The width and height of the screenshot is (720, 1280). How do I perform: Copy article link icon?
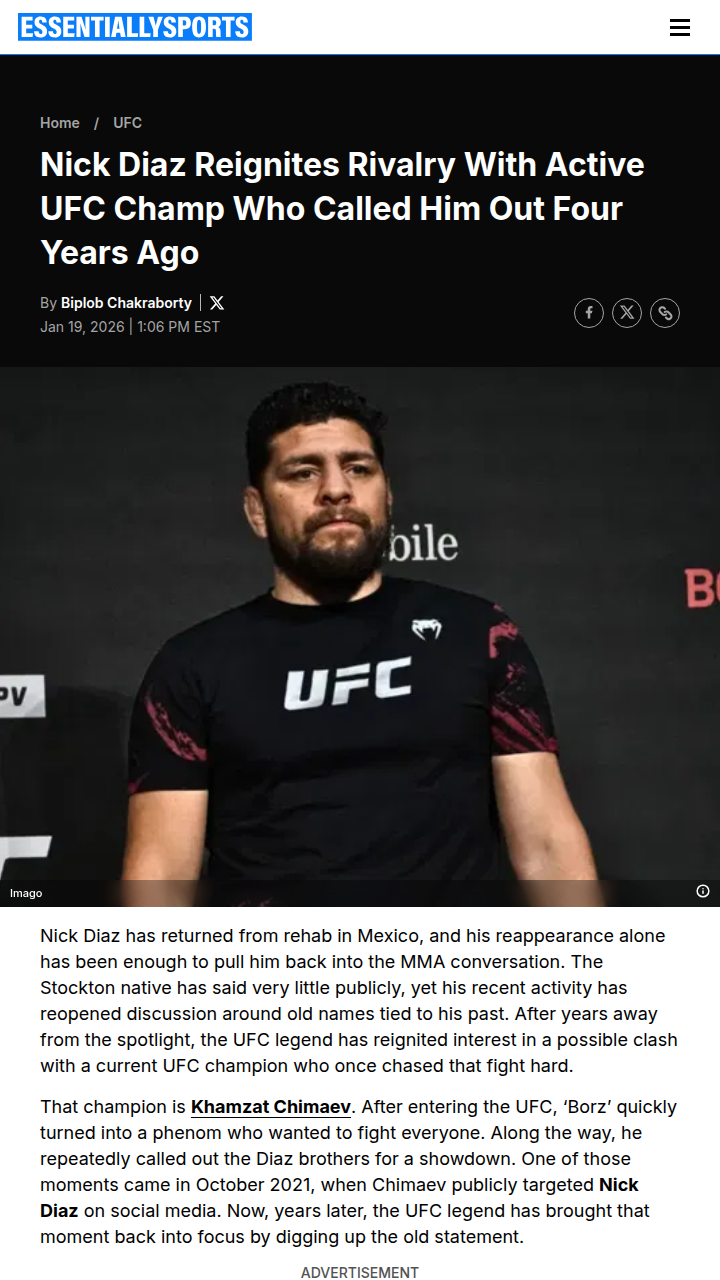coord(665,313)
